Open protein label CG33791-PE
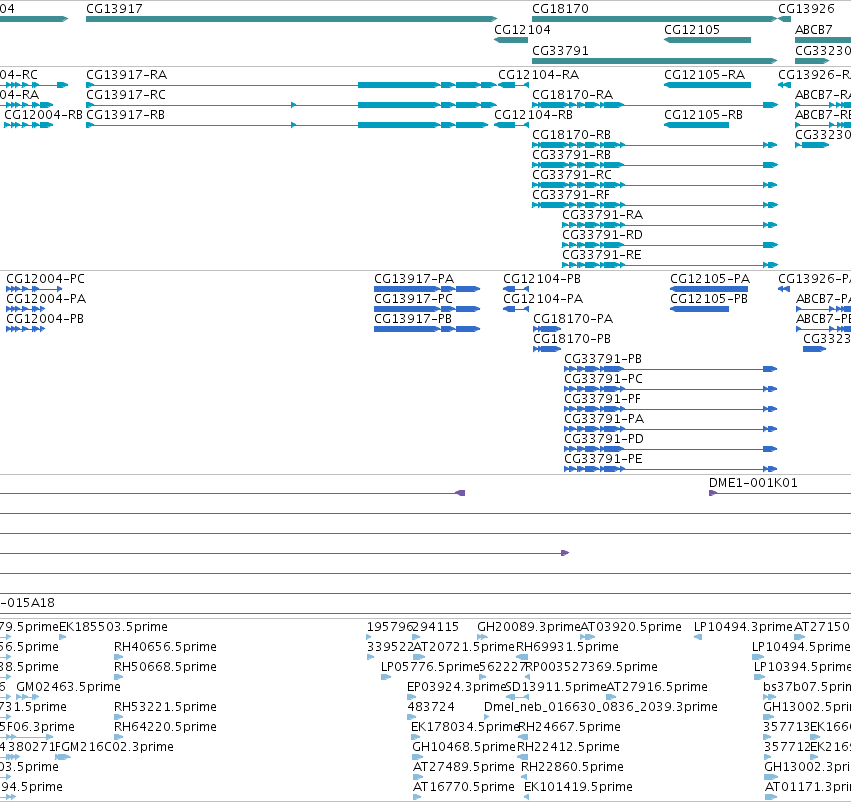The image size is (851, 802). [604, 460]
